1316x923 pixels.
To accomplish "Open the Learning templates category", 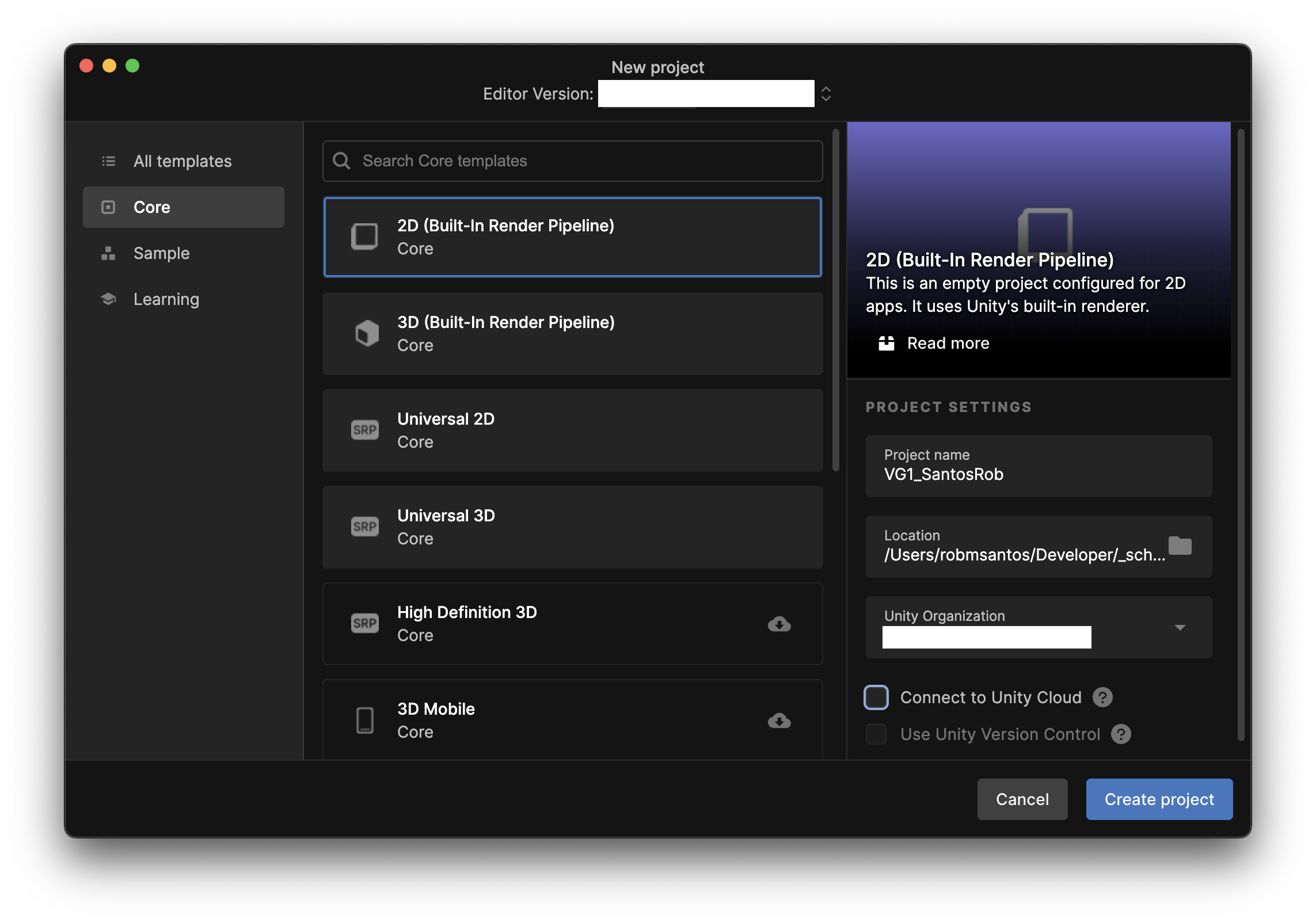I will 166,299.
